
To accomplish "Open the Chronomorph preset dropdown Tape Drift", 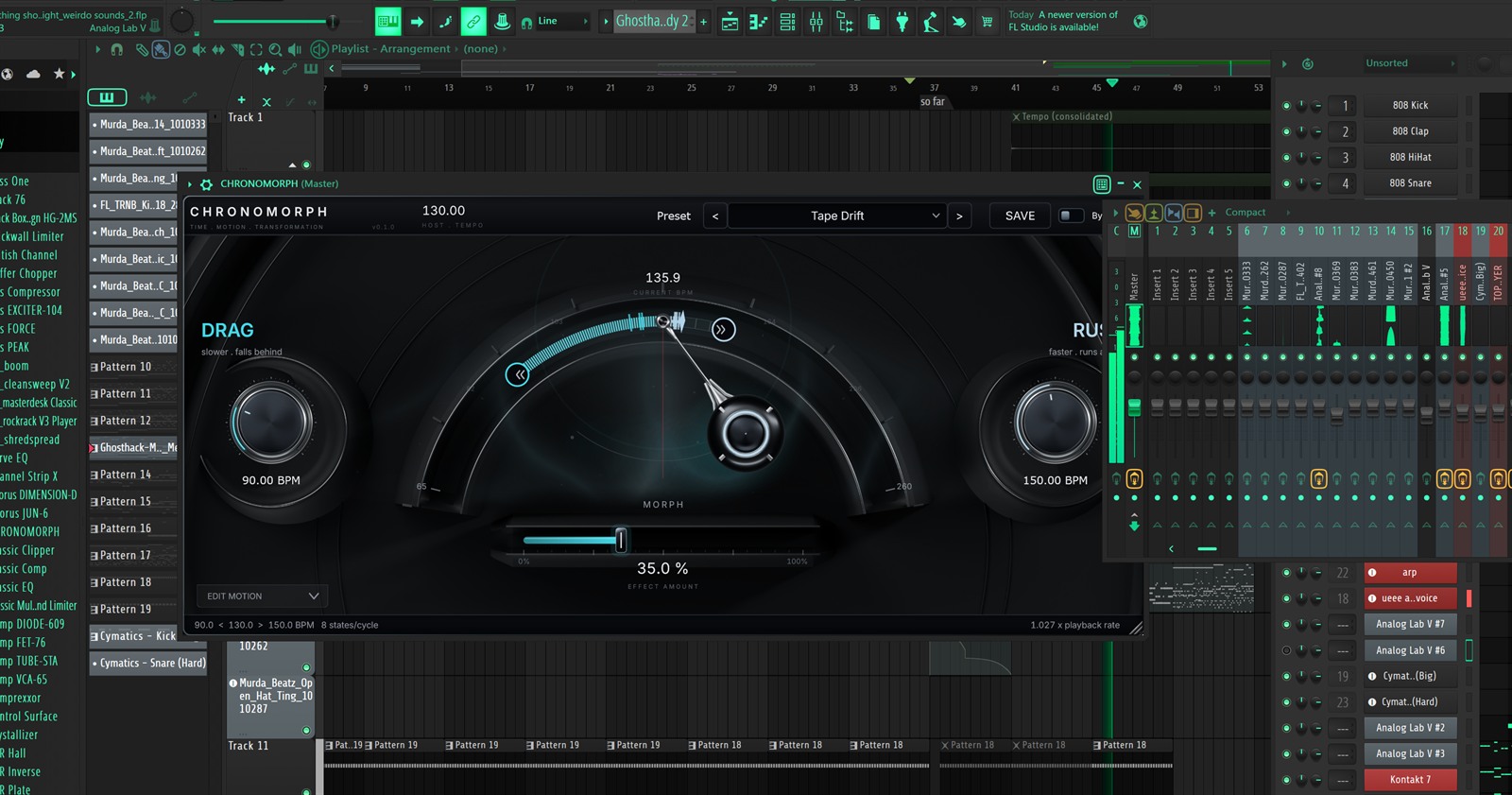I will pyautogui.click(x=837, y=216).
